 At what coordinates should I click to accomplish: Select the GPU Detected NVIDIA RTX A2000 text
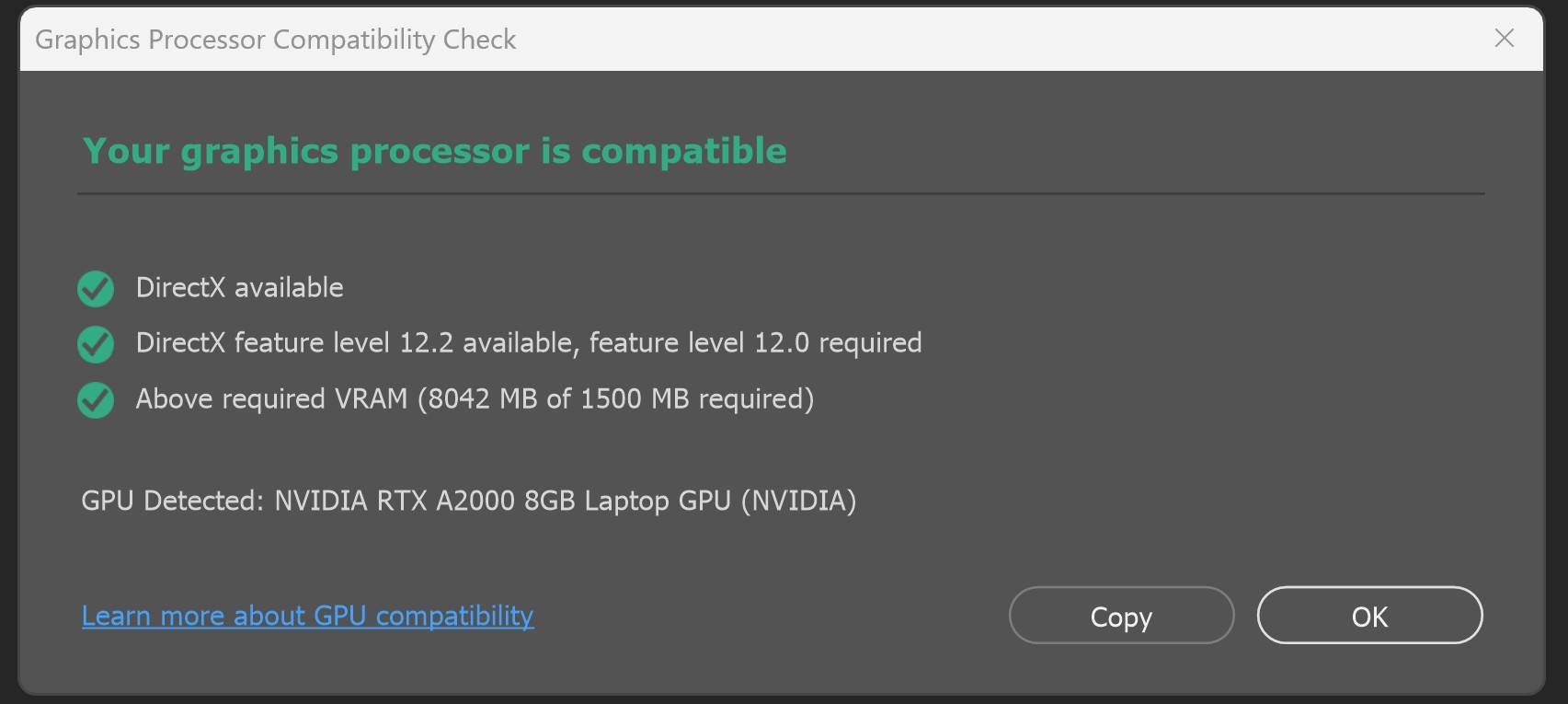[469, 501]
